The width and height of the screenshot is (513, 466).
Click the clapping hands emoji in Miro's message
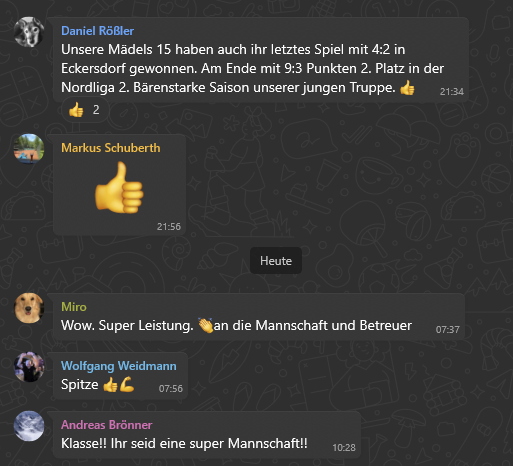point(206,325)
